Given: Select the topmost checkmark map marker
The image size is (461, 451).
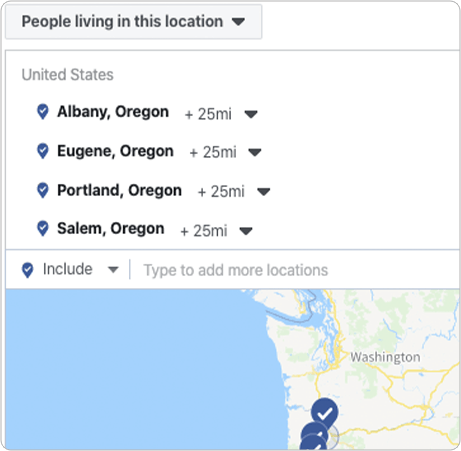Looking at the screenshot, I should pyautogui.click(x=324, y=413).
